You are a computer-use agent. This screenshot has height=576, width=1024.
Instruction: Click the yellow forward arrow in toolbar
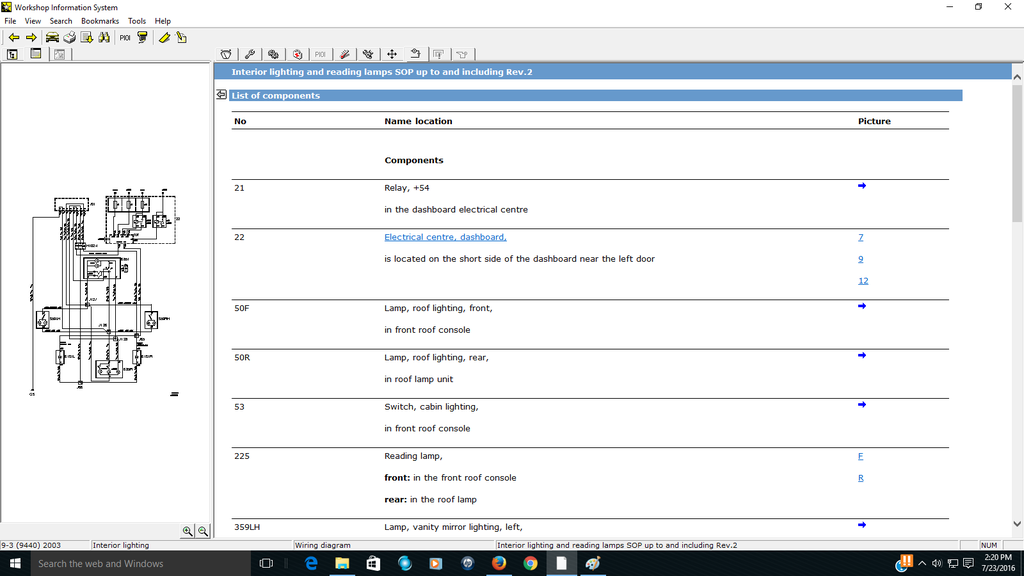pyautogui.click(x=31, y=37)
